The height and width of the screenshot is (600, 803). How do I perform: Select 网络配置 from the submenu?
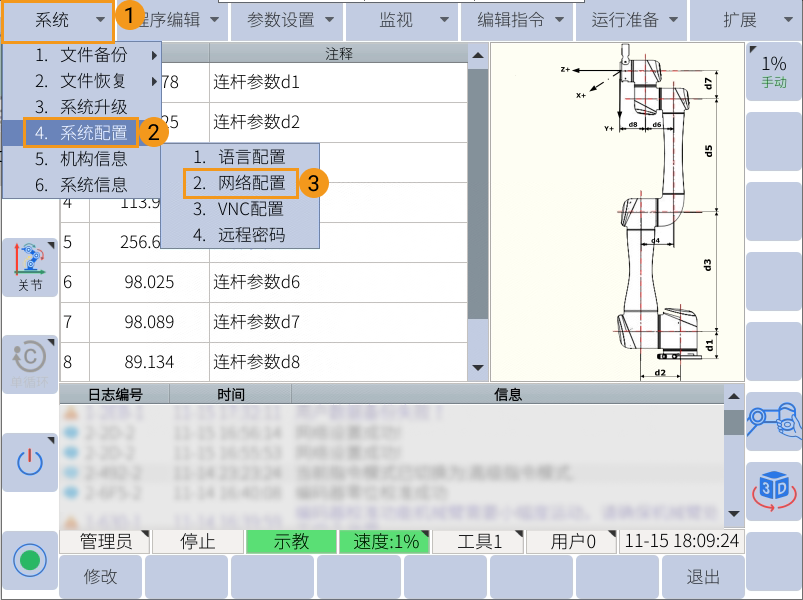[252, 183]
